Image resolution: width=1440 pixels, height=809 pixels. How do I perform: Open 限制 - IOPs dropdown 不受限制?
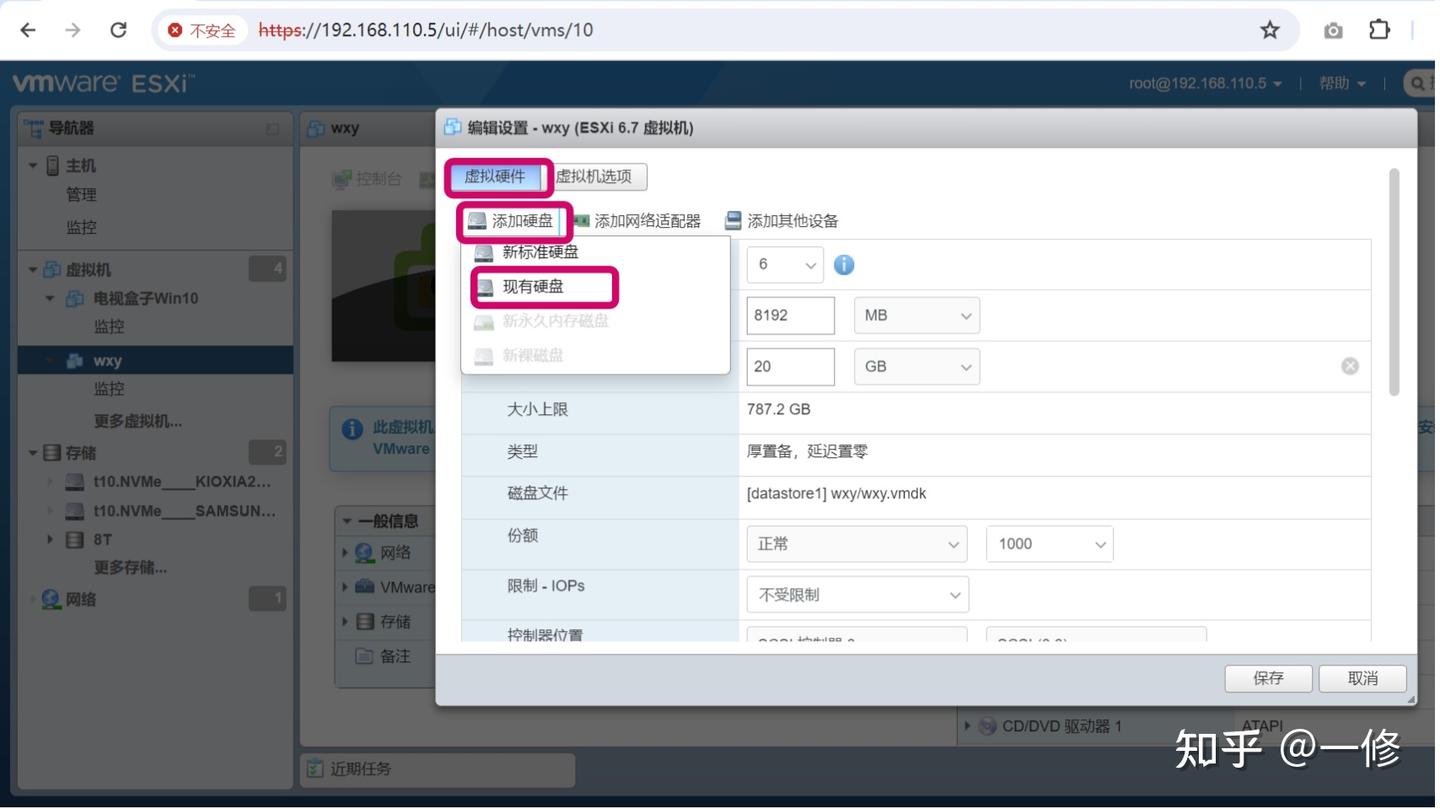coord(857,595)
